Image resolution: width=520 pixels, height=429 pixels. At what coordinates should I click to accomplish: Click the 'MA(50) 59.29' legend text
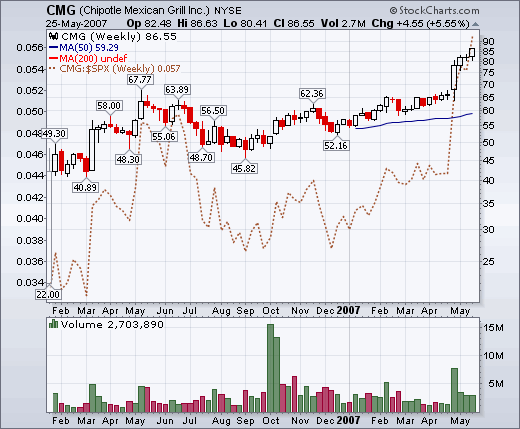click(x=89, y=48)
